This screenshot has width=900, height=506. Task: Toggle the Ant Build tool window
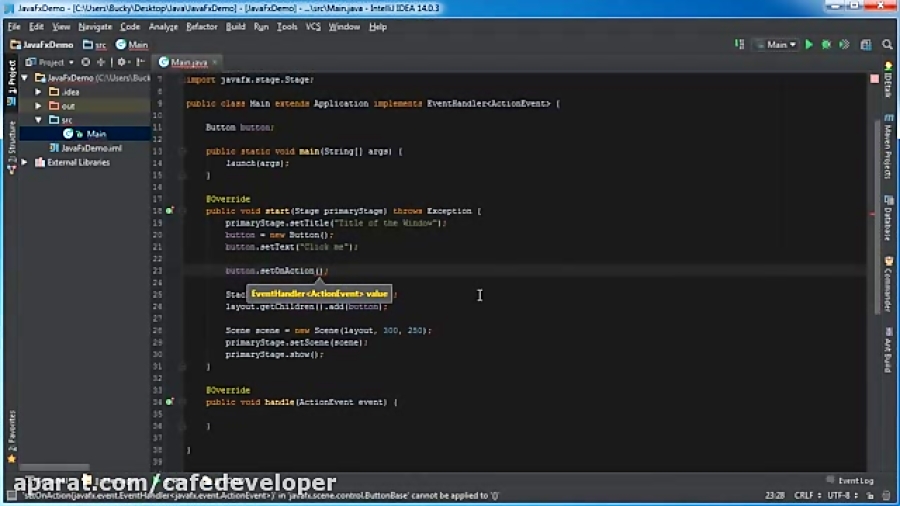888,350
